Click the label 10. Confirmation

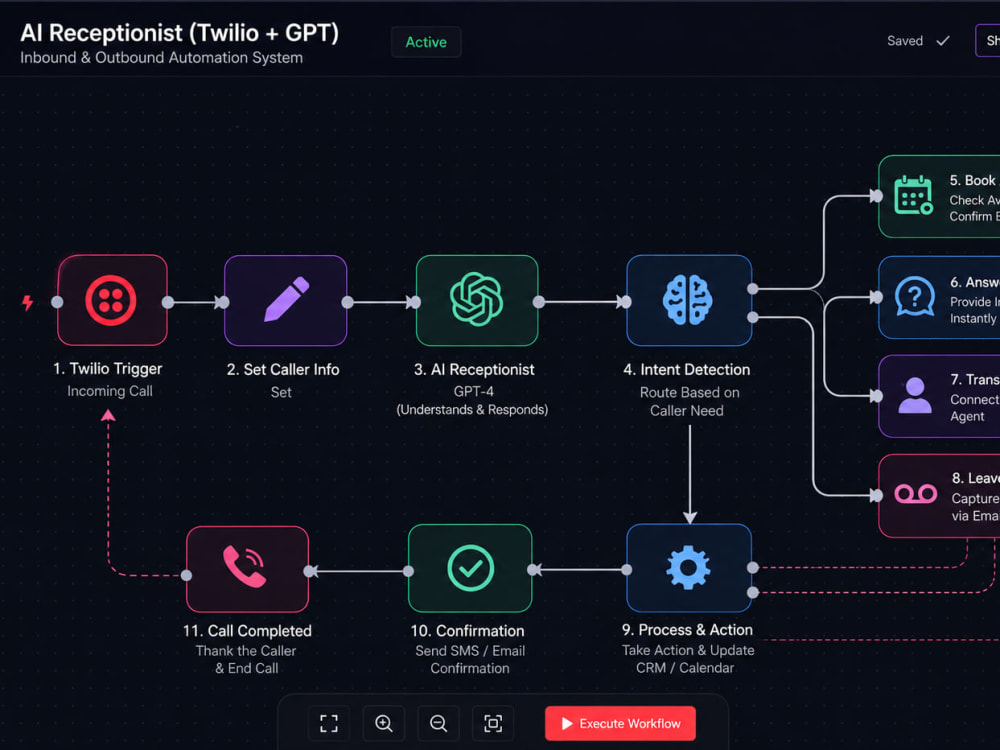[467, 631]
